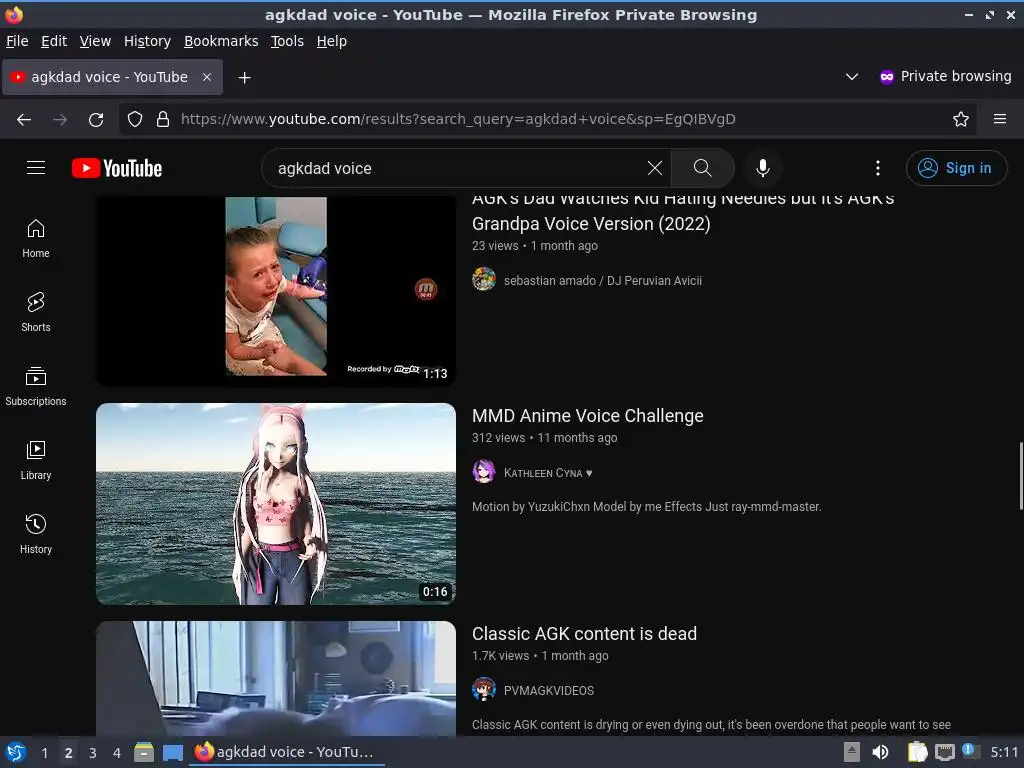Play the crying kid video thumbnail
Image resolution: width=1024 pixels, height=768 pixels.
tap(276, 291)
